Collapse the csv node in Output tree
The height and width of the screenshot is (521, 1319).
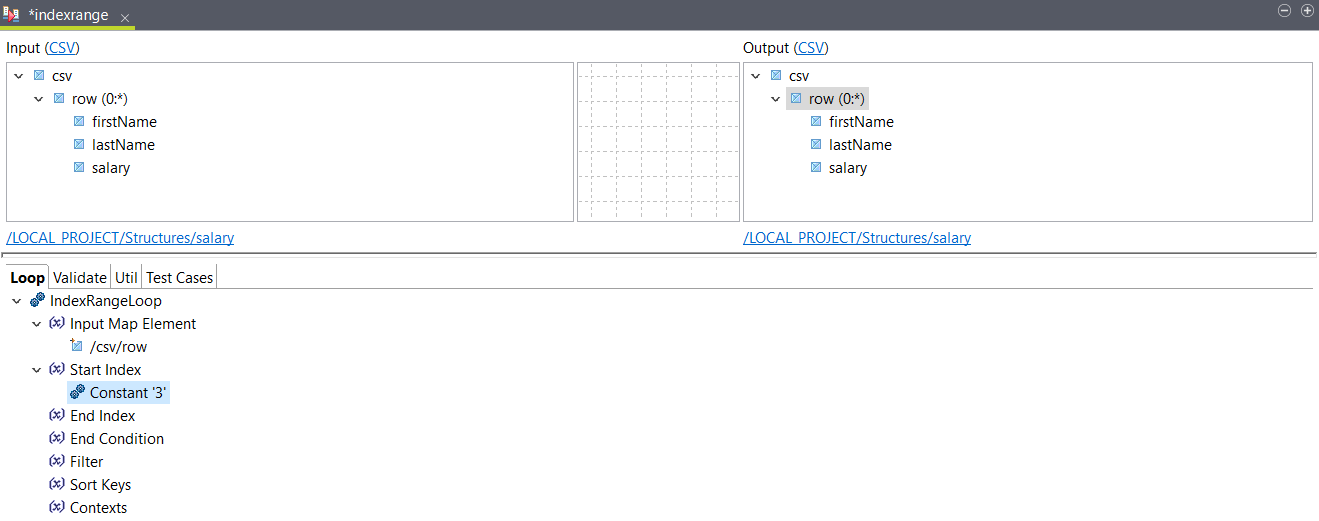click(756, 76)
